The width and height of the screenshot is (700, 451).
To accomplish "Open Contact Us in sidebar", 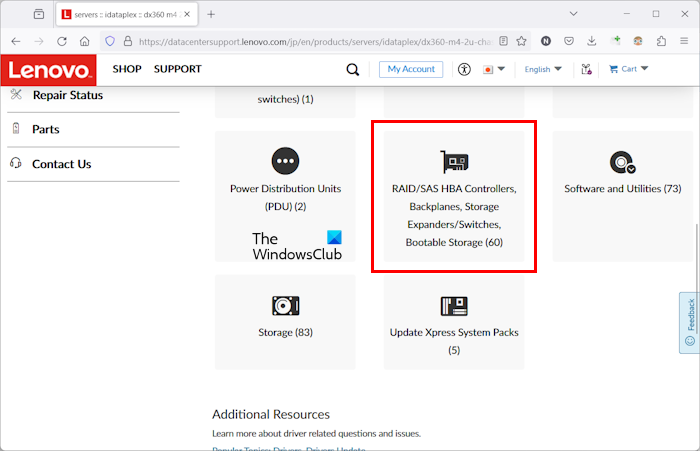I will coord(62,164).
